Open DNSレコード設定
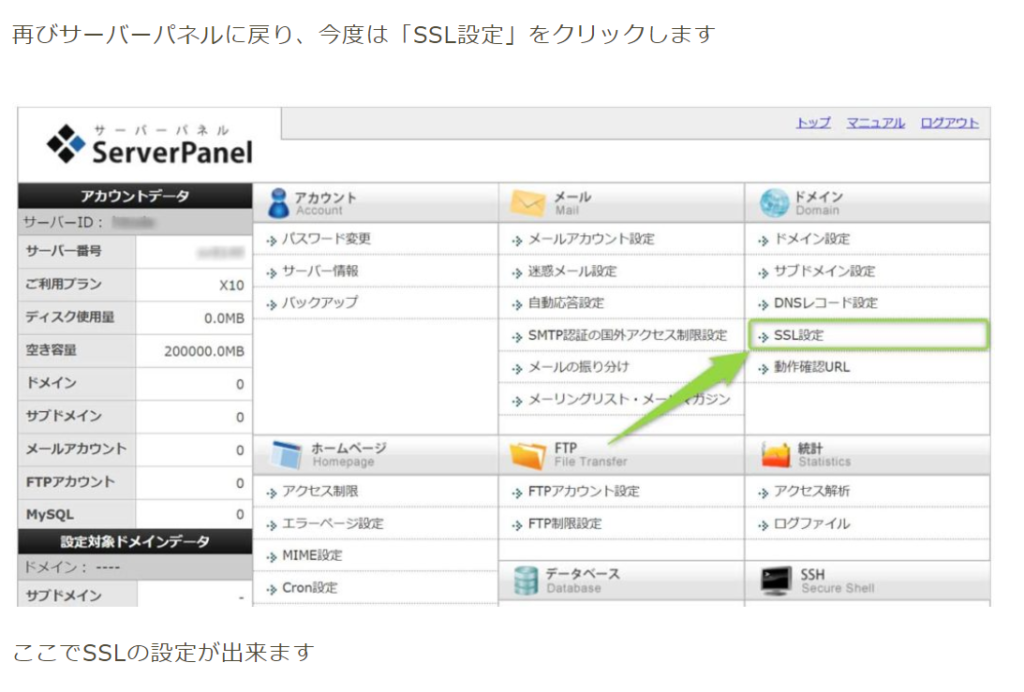This screenshot has width=1024, height=692. point(825,303)
